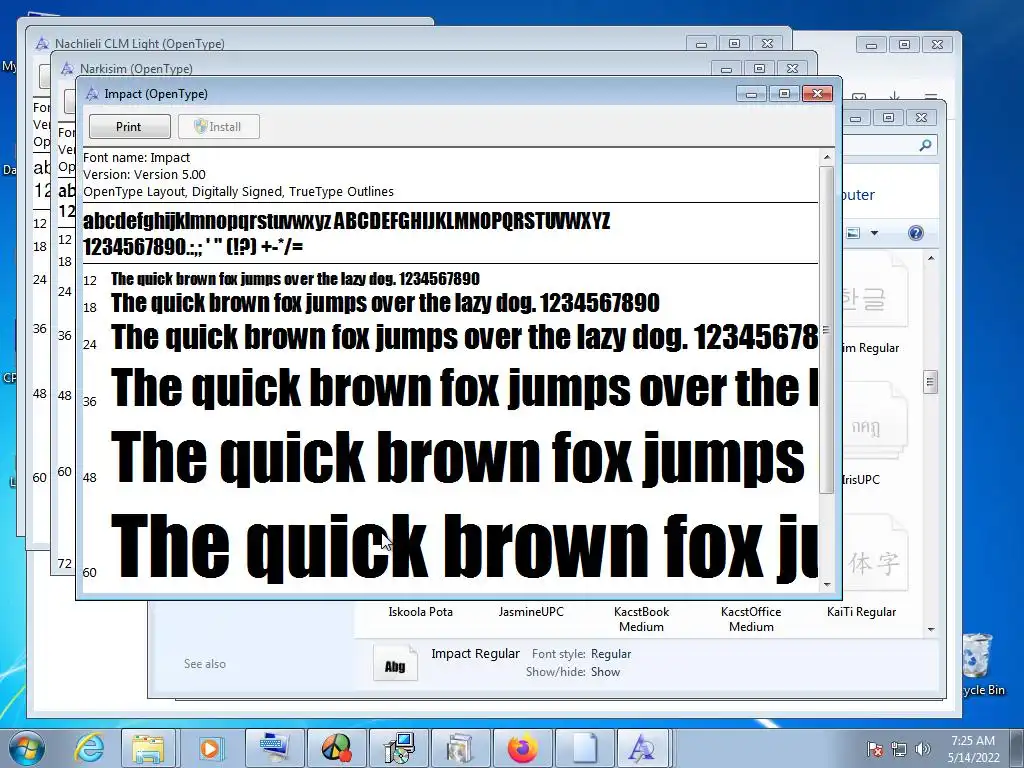Click the Print button in Impact window

click(129, 127)
